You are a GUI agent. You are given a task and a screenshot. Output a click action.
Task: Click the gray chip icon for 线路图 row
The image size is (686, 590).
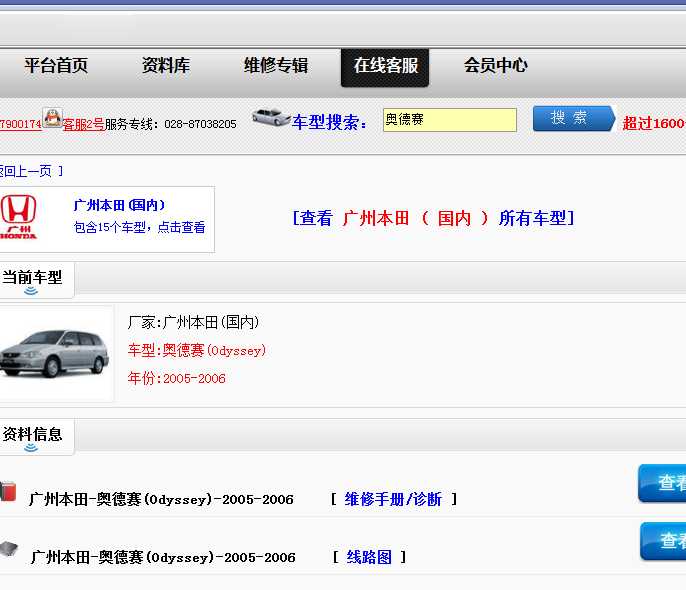pyautogui.click(x=9, y=548)
